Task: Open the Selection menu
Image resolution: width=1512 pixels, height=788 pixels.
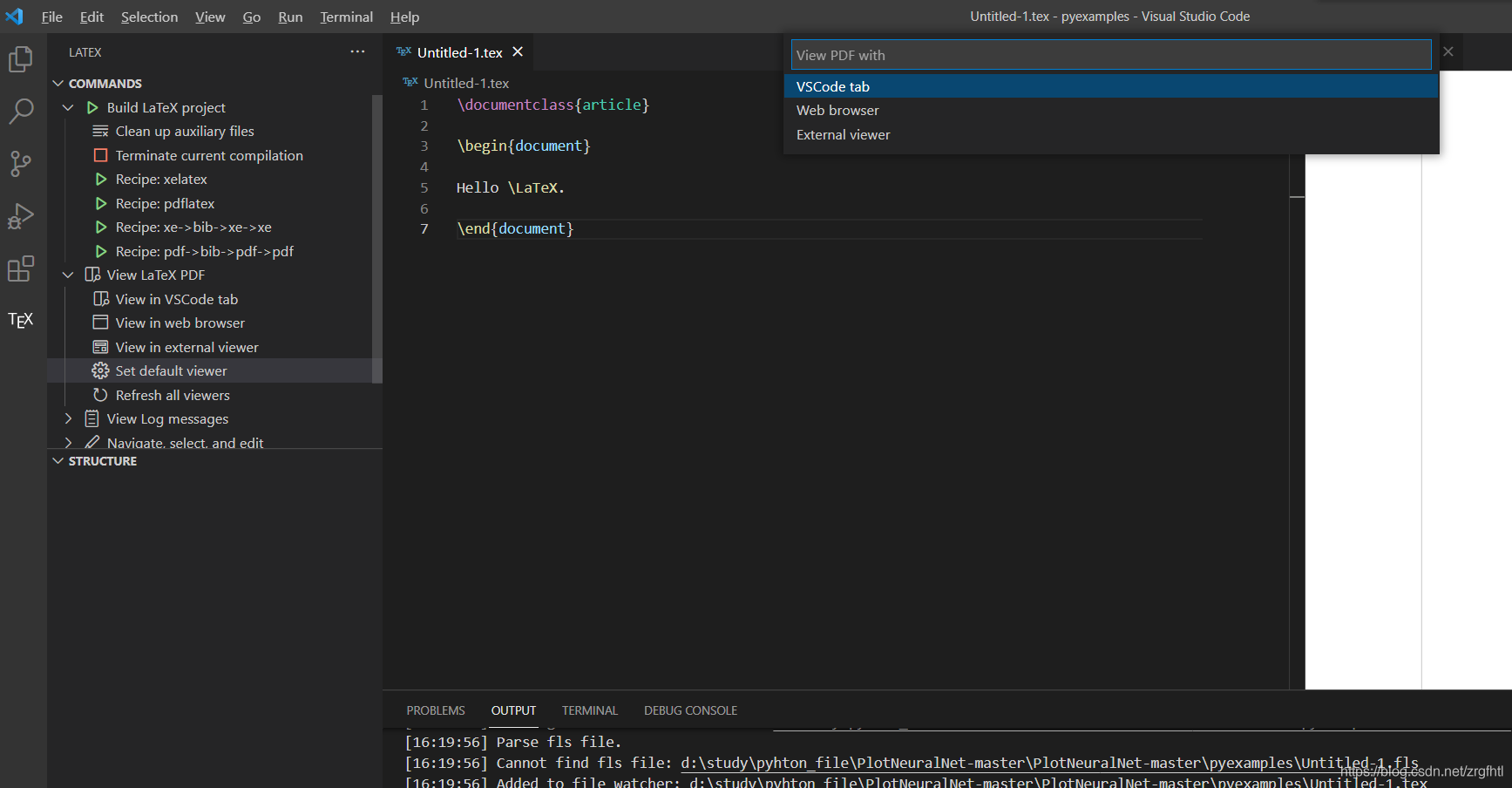Action: click(149, 17)
